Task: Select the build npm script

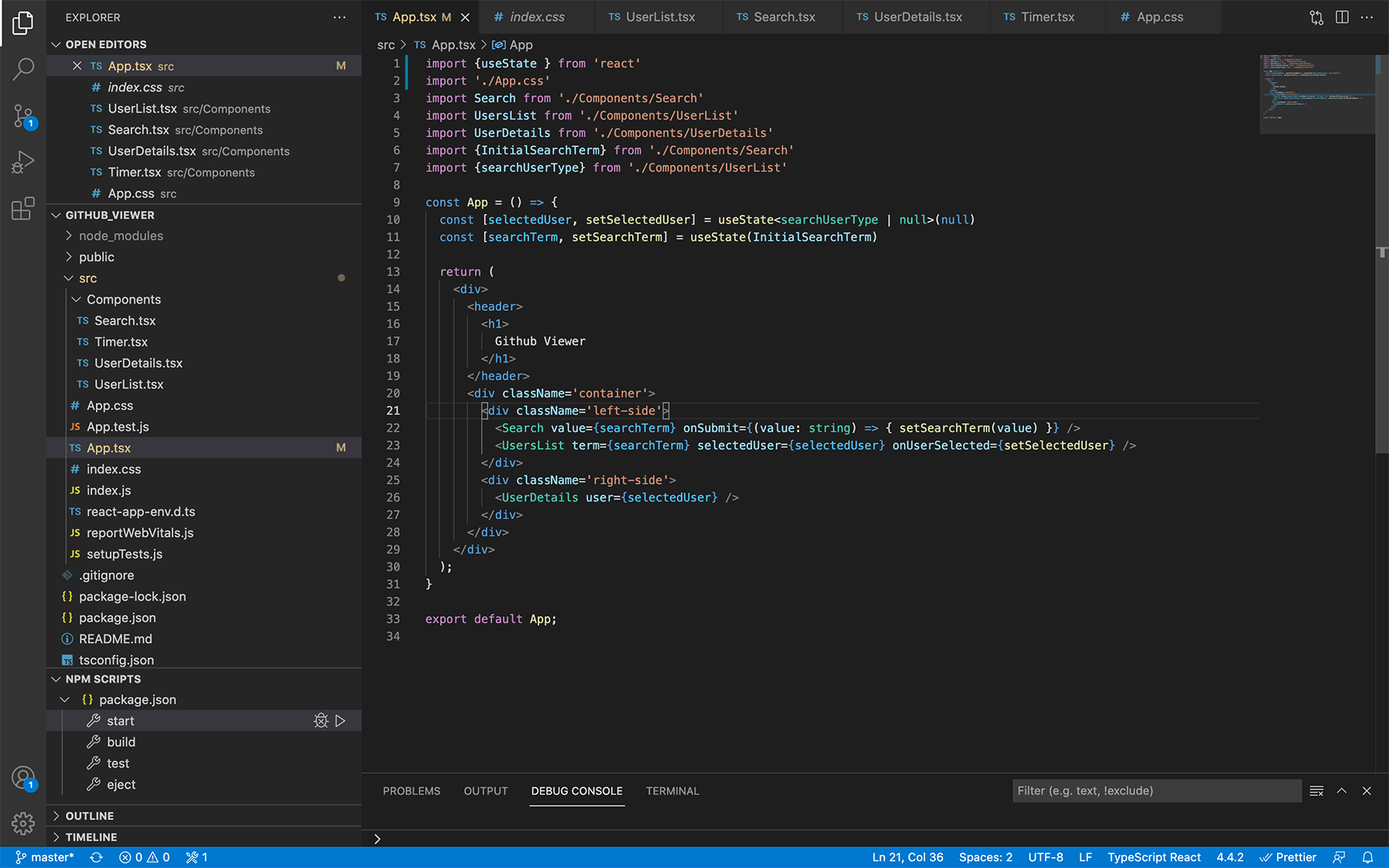Action: [x=204, y=742]
